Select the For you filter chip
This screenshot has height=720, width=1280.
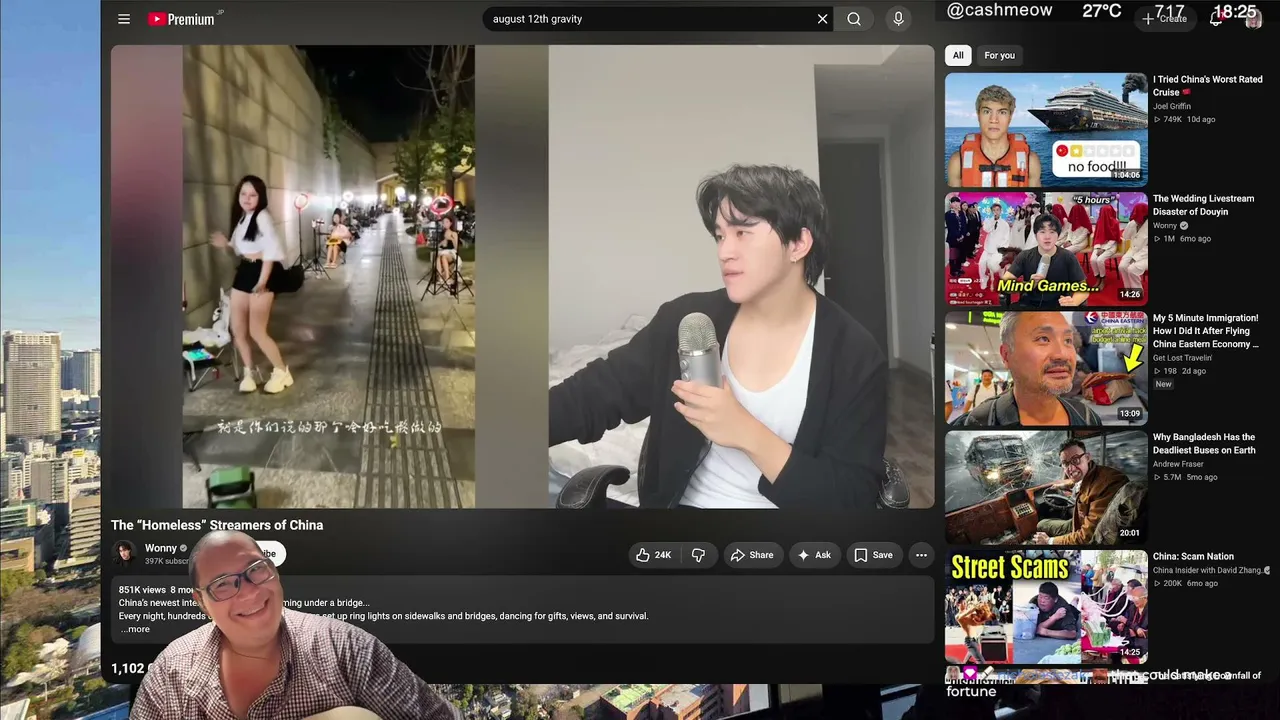[999, 56]
